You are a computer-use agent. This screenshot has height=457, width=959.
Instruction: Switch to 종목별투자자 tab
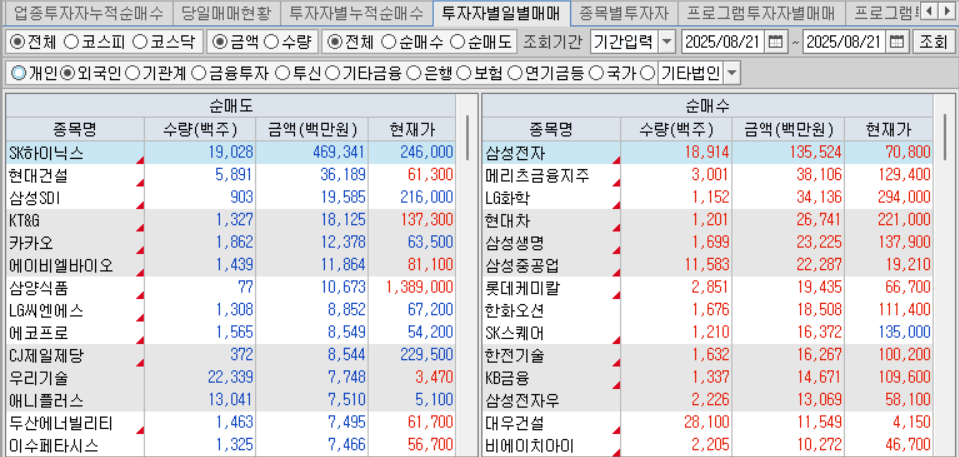coord(623,12)
